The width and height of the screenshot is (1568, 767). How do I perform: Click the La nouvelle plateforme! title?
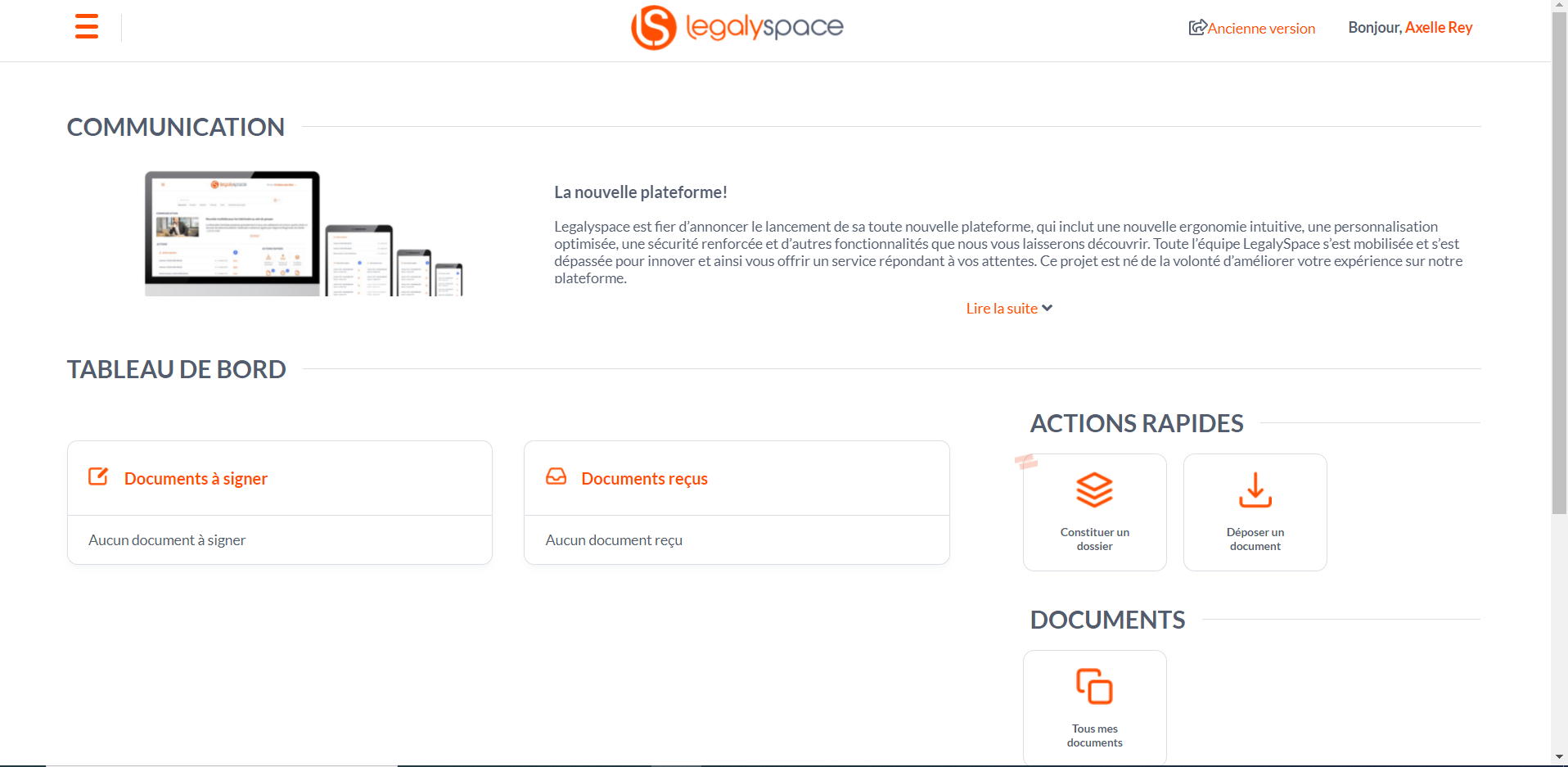(x=641, y=192)
